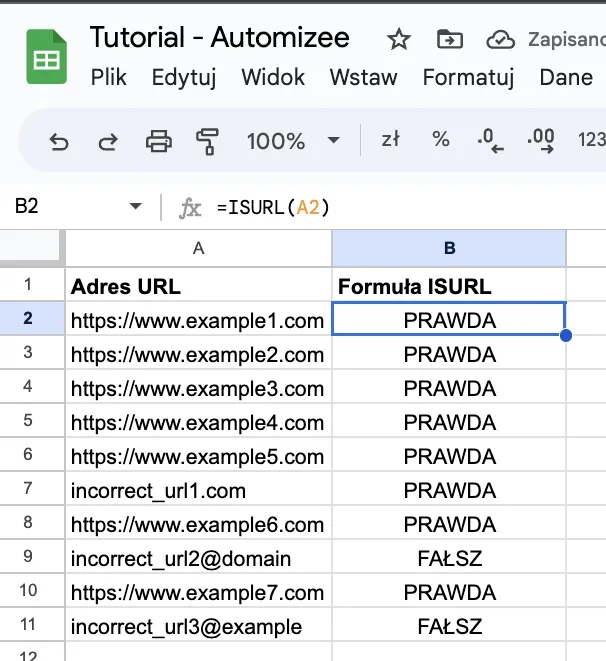Apply currency format with zł button
The width and height of the screenshot is (606, 661).
tap(390, 139)
